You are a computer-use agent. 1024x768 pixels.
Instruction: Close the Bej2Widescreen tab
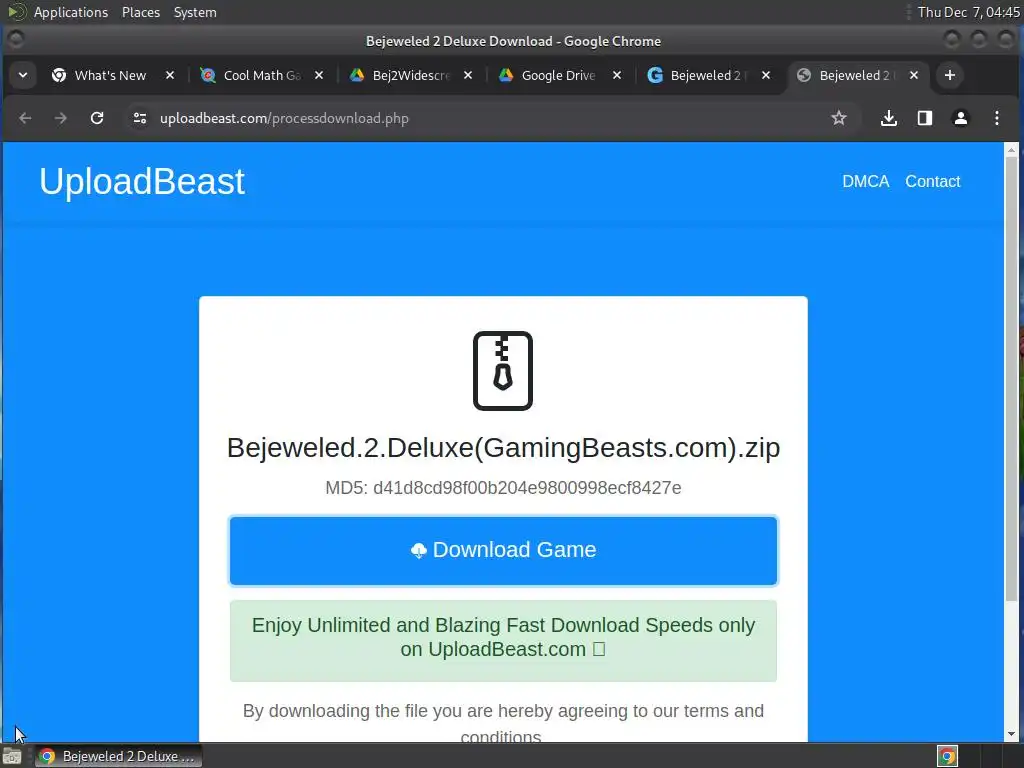tap(468, 75)
